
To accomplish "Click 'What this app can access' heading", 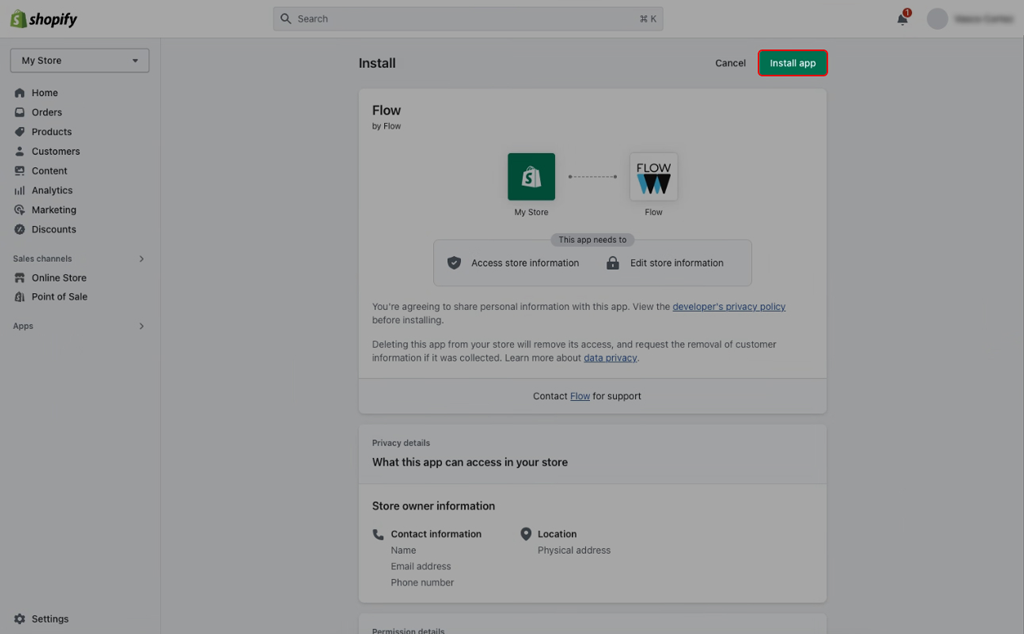I will pyautogui.click(x=470, y=462).
